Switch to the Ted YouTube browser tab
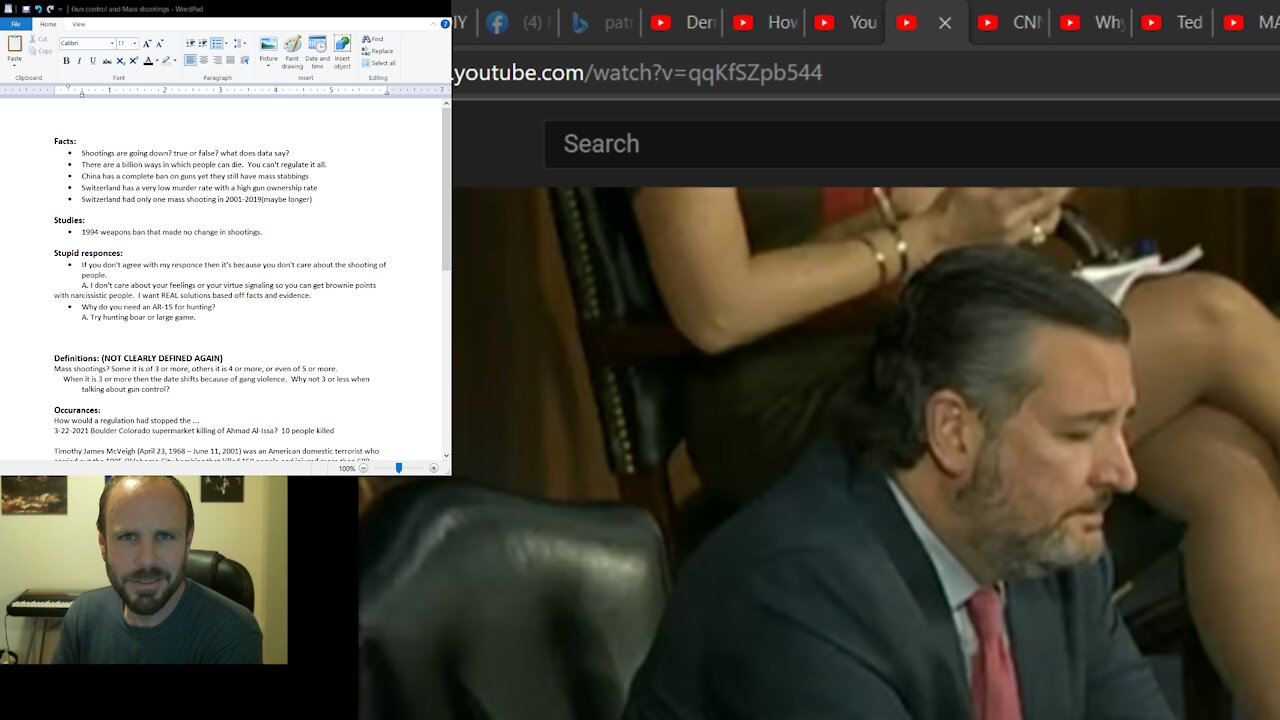This screenshot has height=720, width=1280. (x=1173, y=22)
